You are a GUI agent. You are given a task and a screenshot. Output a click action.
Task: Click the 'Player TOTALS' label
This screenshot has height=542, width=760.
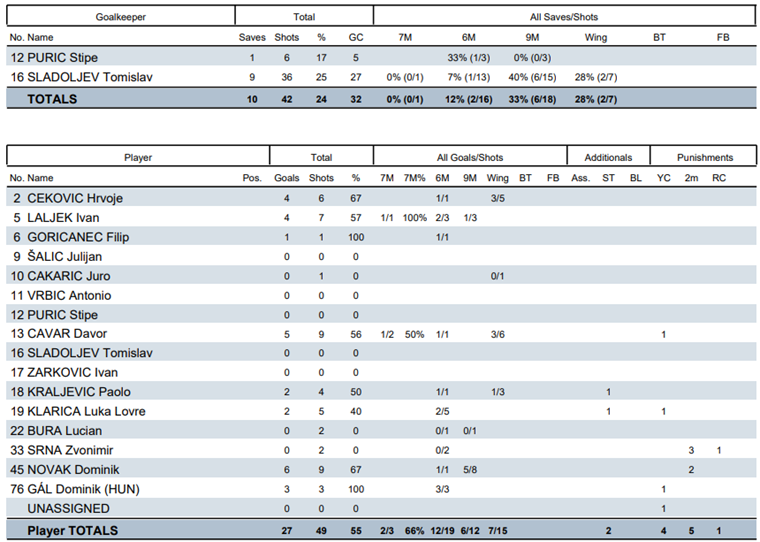[x=72, y=531]
